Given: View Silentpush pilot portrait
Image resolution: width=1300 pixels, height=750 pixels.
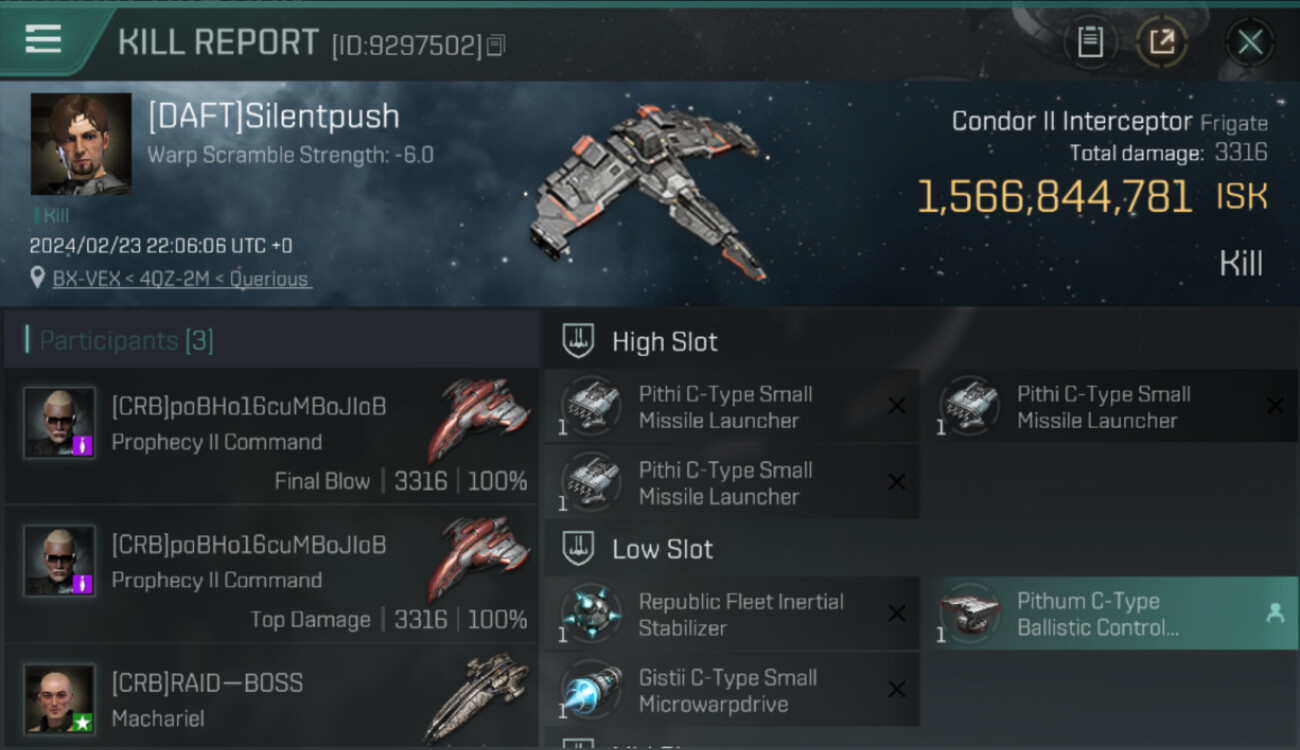Looking at the screenshot, I should [x=81, y=144].
